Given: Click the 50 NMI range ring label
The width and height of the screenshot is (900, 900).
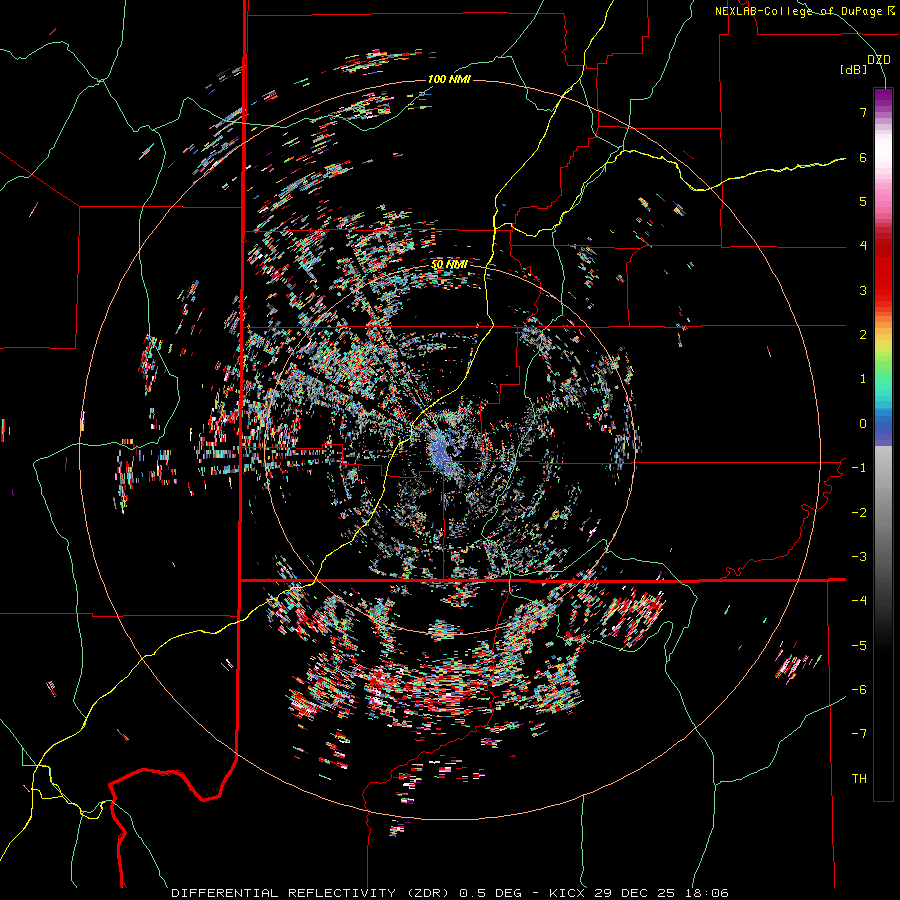Looking at the screenshot, I should click(x=449, y=265).
